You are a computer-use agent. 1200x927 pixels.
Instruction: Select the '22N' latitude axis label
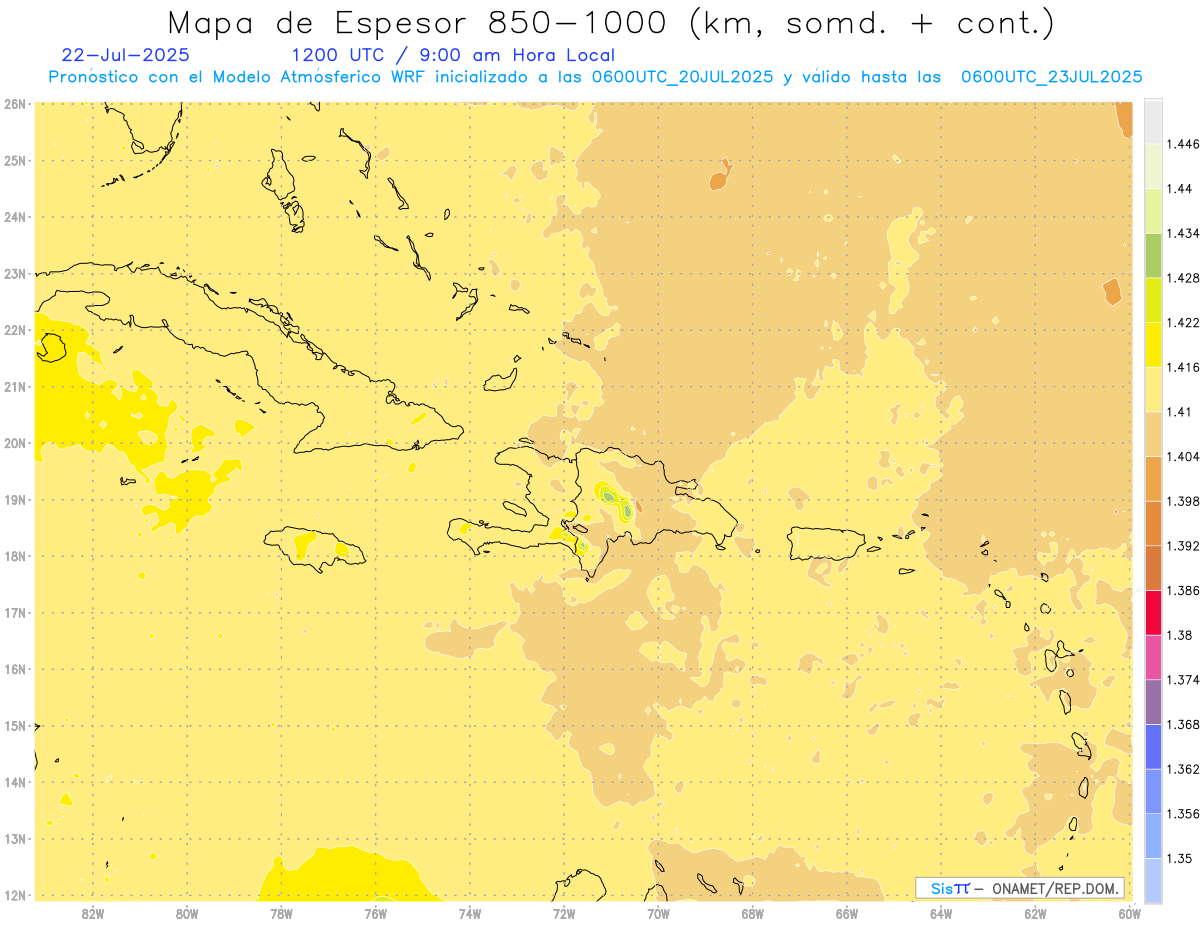14,330
